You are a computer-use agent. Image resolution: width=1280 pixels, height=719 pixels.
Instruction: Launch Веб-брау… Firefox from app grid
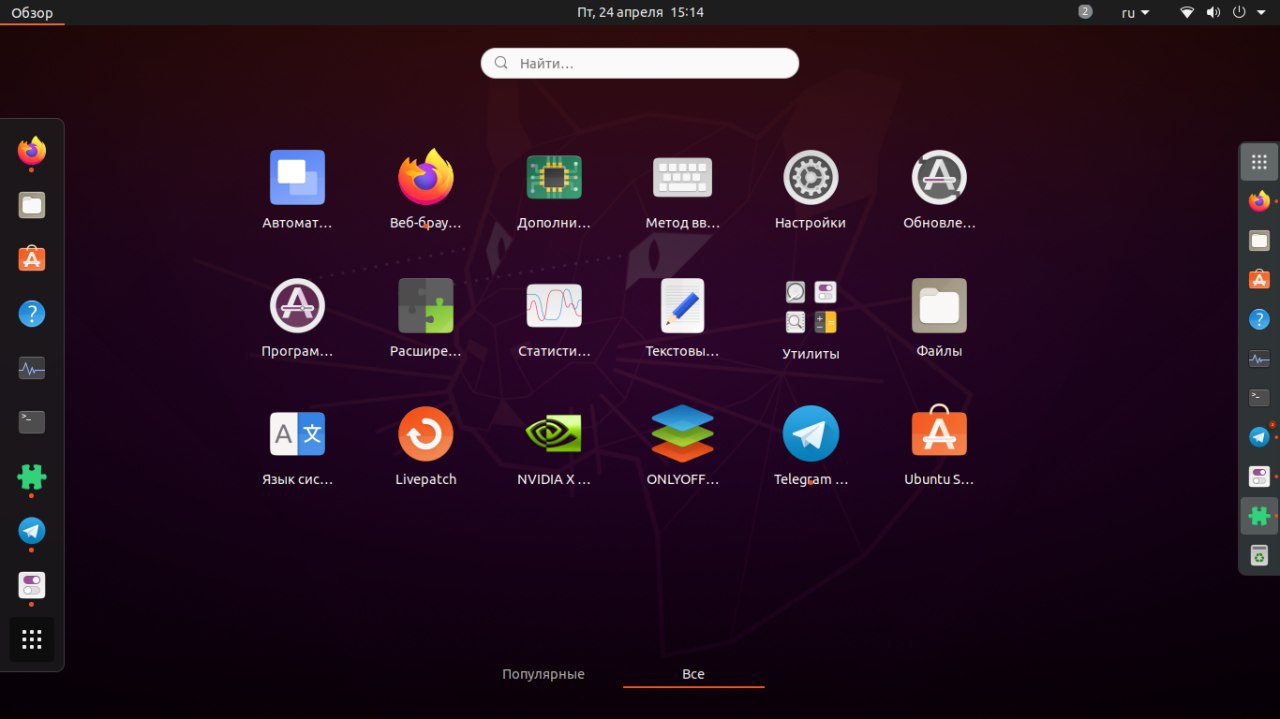tap(426, 178)
